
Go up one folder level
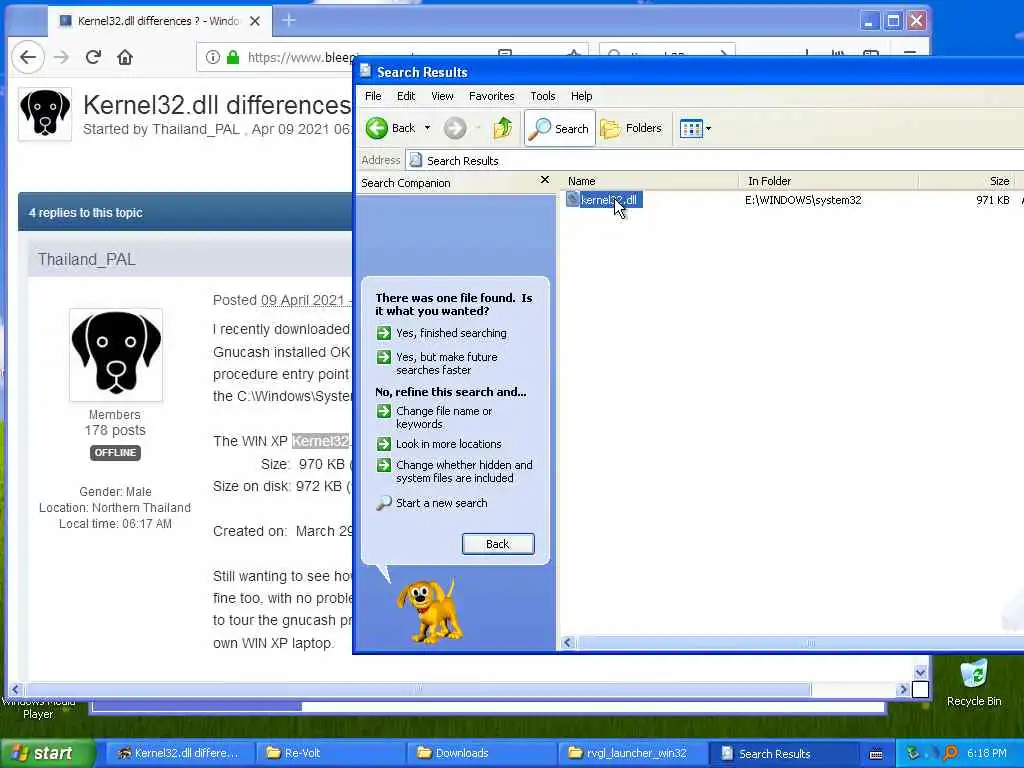coord(502,128)
